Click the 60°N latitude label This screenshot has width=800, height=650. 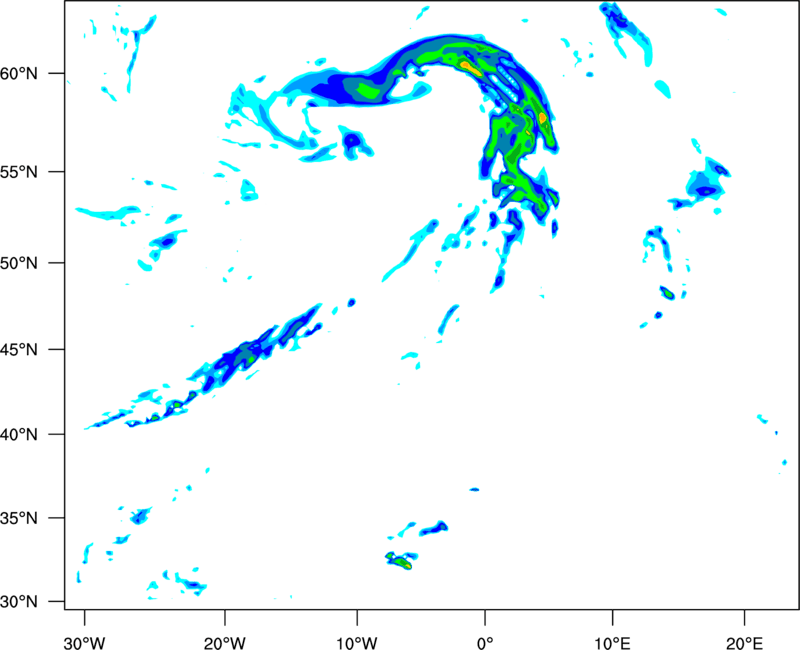[x=19, y=74]
